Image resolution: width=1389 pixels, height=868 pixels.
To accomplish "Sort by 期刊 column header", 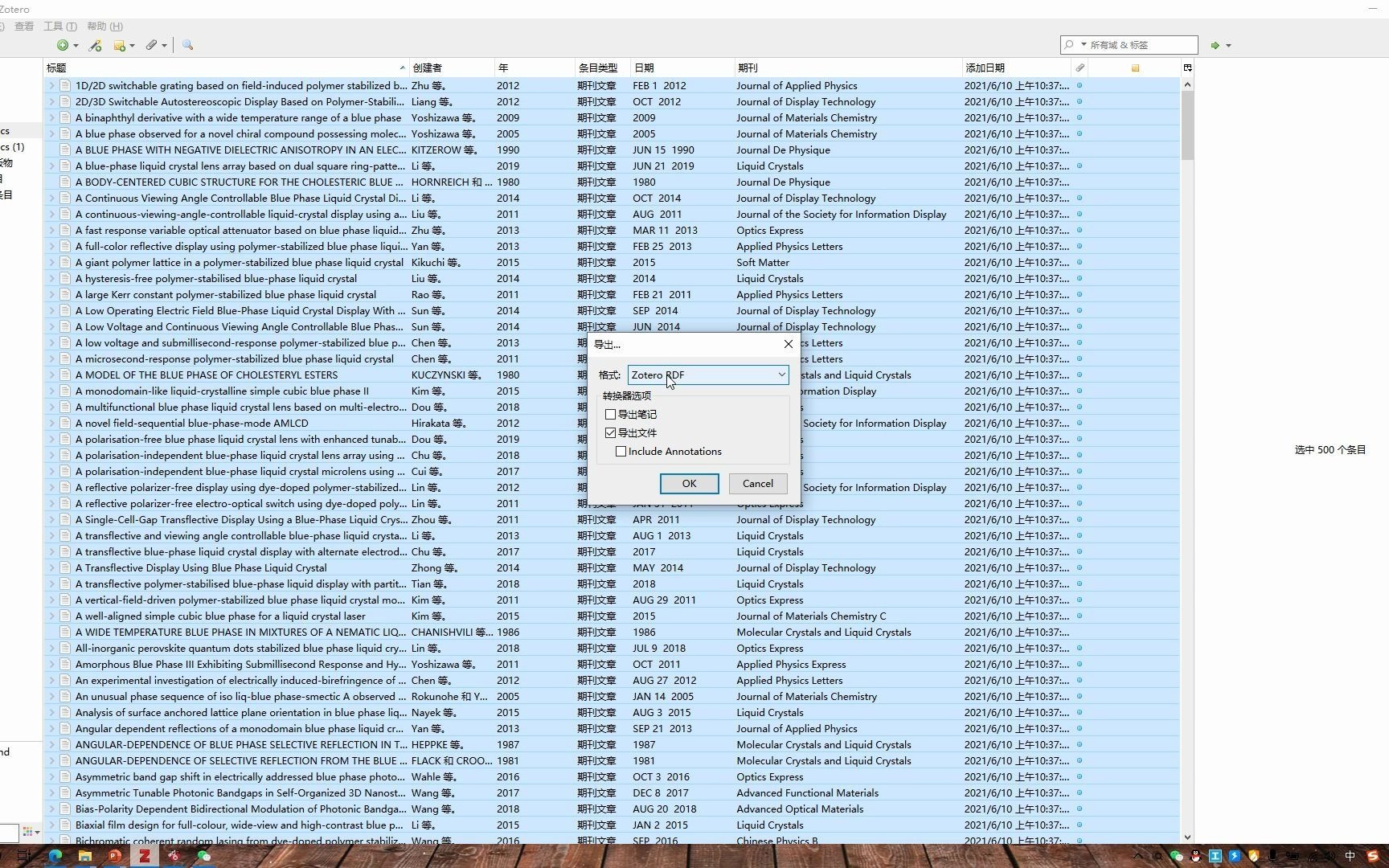I will (848, 68).
